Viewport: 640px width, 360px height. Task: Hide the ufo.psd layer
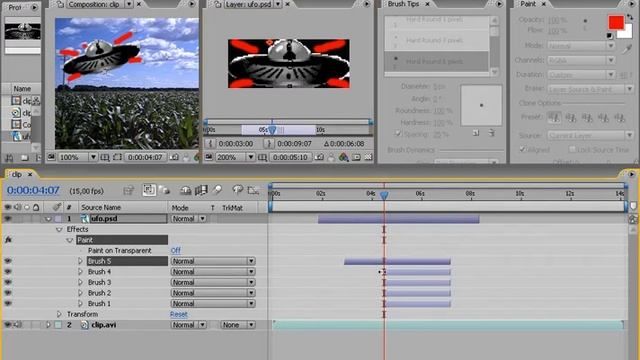(x=8, y=219)
